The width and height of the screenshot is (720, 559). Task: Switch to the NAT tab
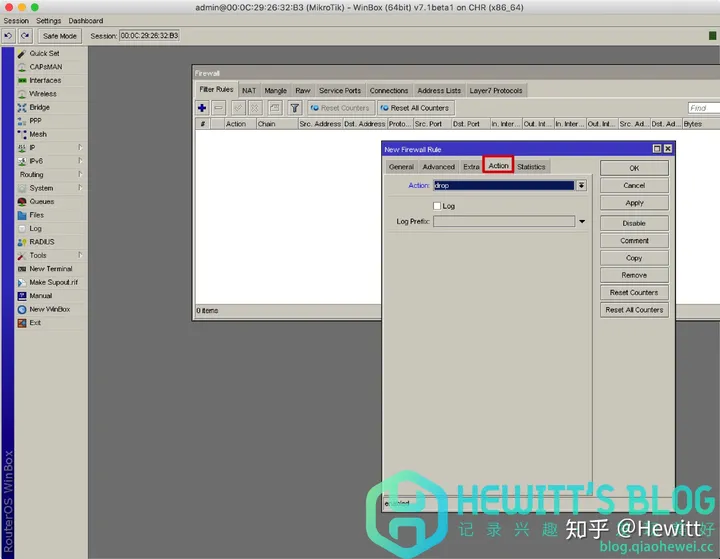pyautogui.click(x=249, y=90)
